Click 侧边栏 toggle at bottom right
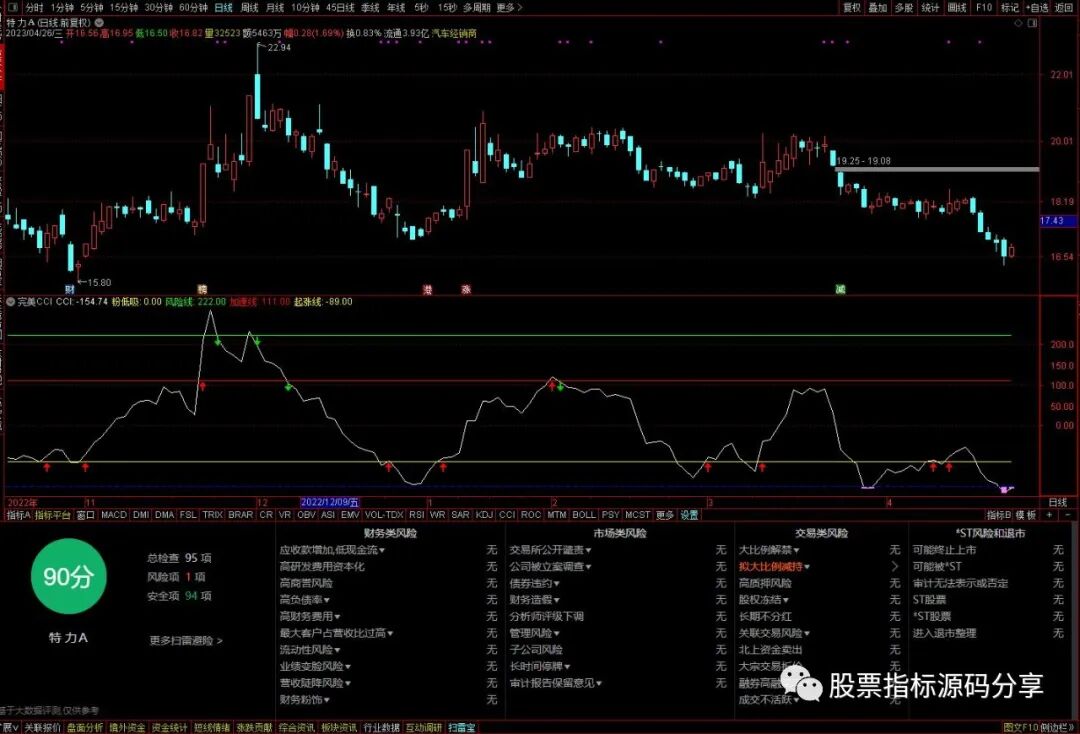1080x734 pixels. tap(1057, 727)
